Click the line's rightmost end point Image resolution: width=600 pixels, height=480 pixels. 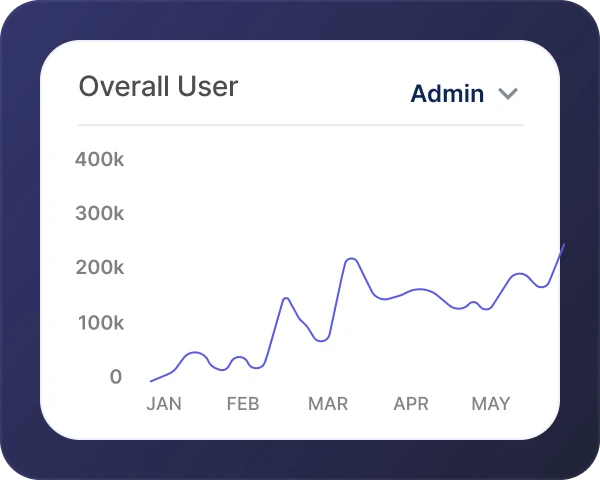pyautogui.click(x=563, y=245)
